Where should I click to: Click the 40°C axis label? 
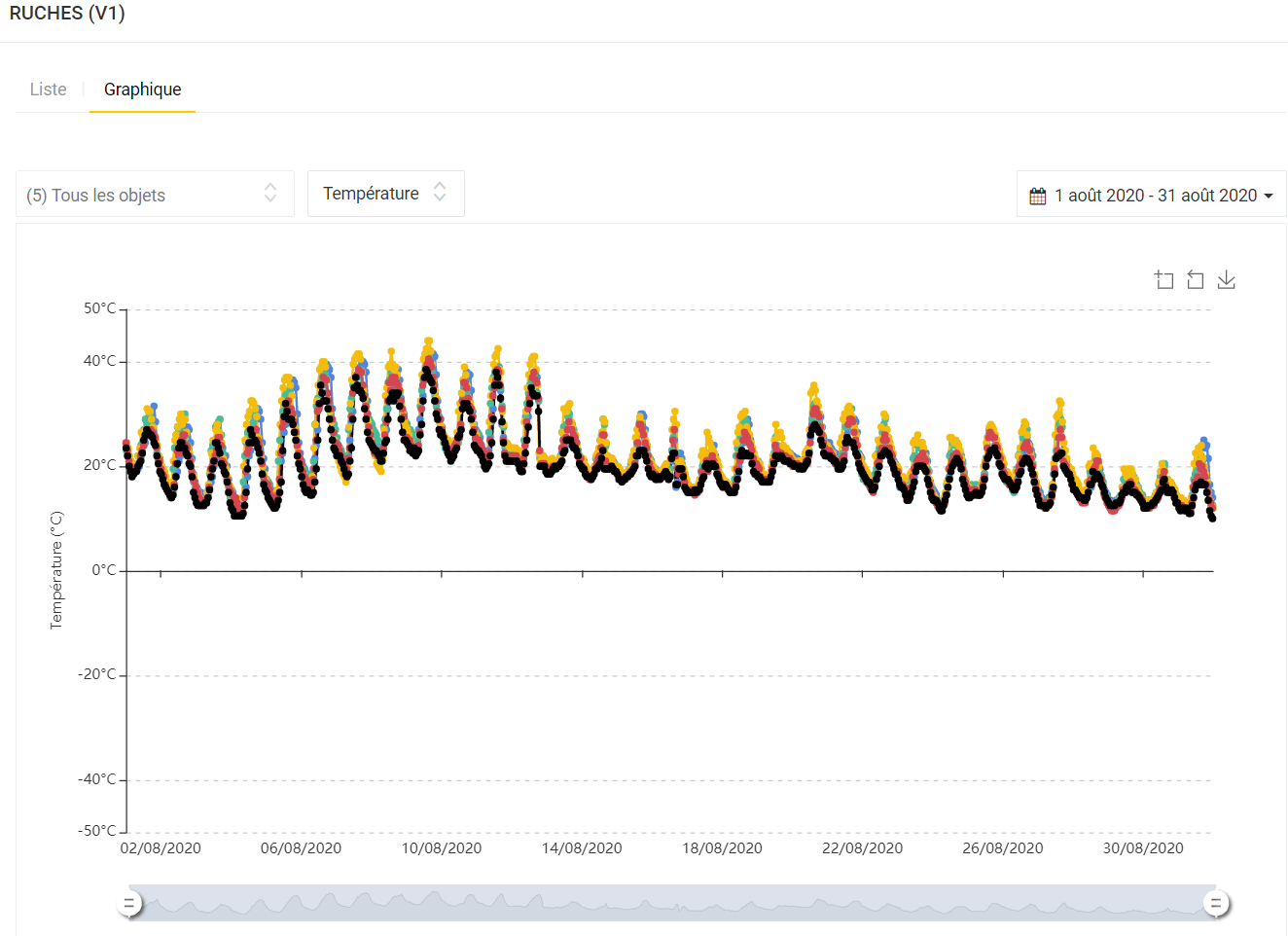pyautogui.click(x=99, y=361)
